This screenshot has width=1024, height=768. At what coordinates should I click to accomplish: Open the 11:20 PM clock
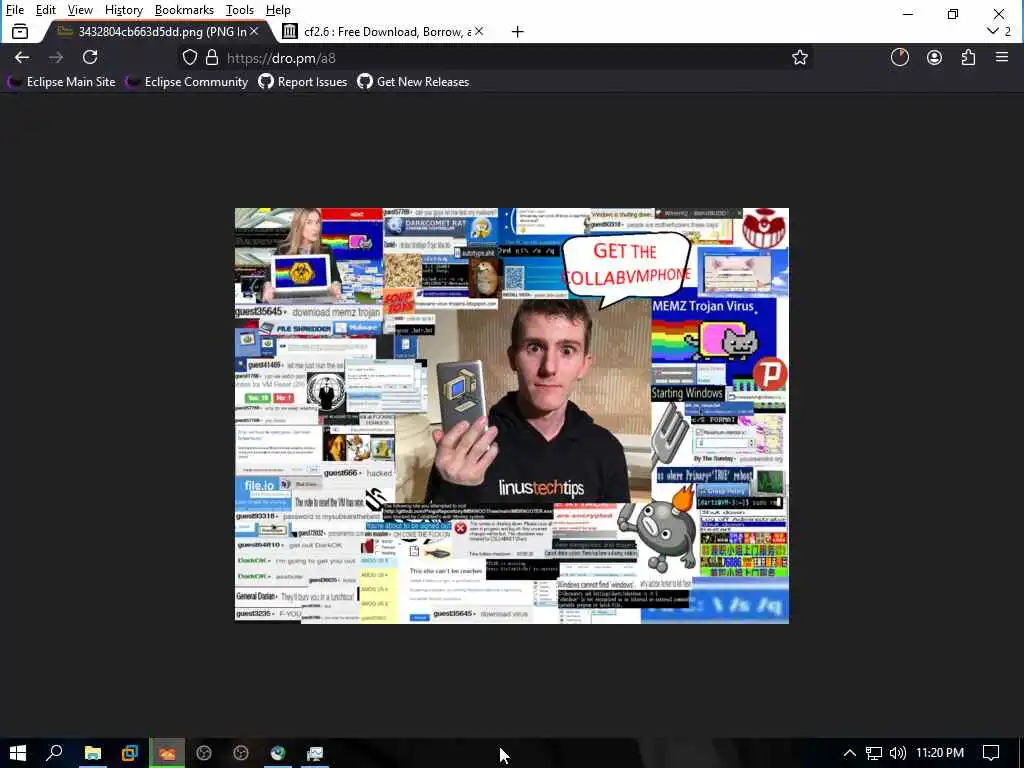tap(940, 753)
